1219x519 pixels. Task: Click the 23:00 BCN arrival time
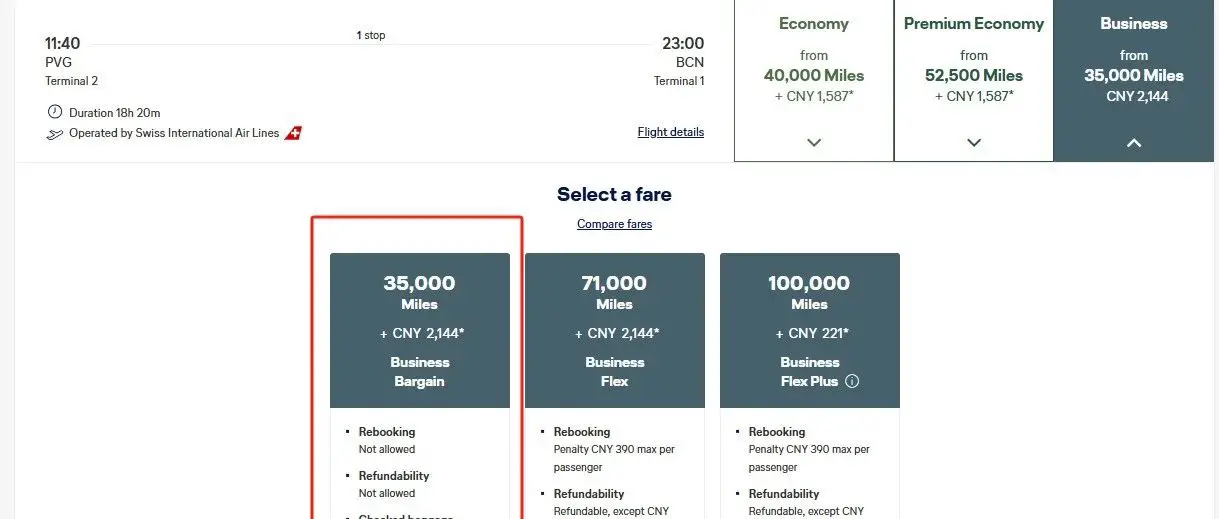(682, 44)
